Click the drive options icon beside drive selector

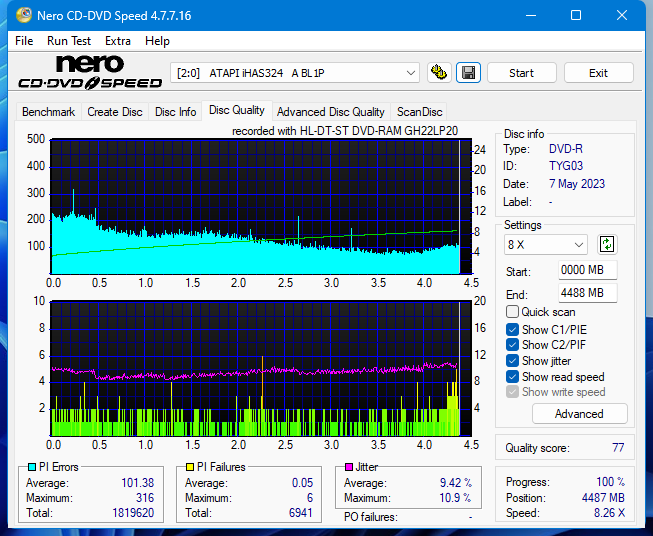tap(438, 73)
